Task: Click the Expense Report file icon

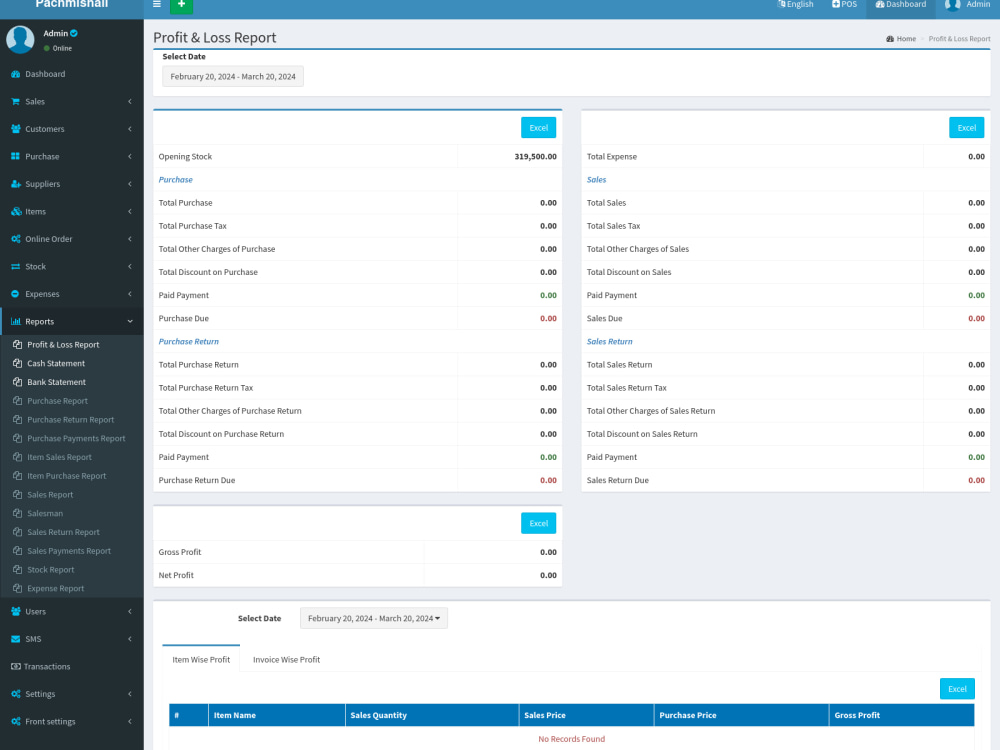Action: (18, 588)
